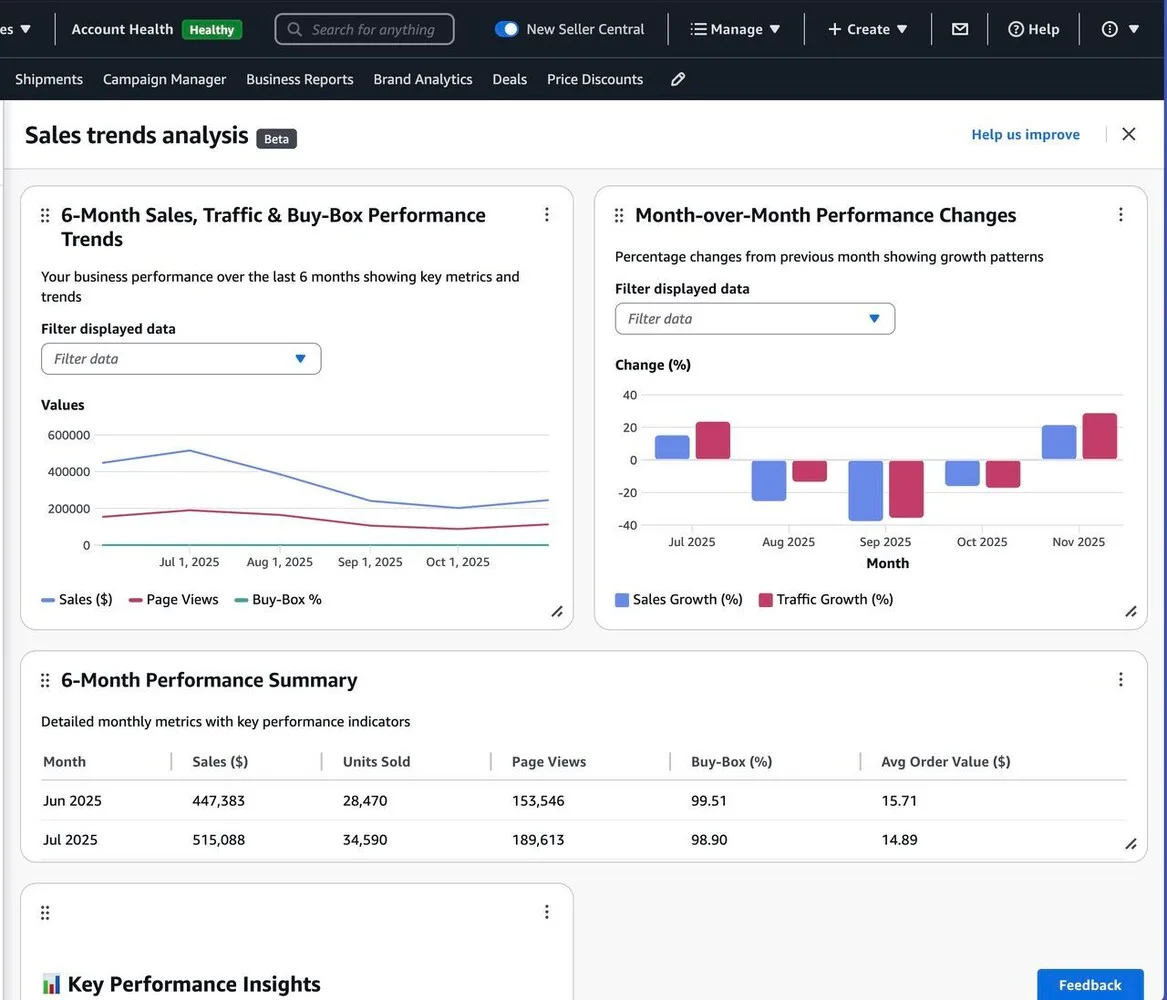Click the Aug 2025 Traffic Growth bar
This screenshot has width=1167, height=1000.
[x=809, y=471]
